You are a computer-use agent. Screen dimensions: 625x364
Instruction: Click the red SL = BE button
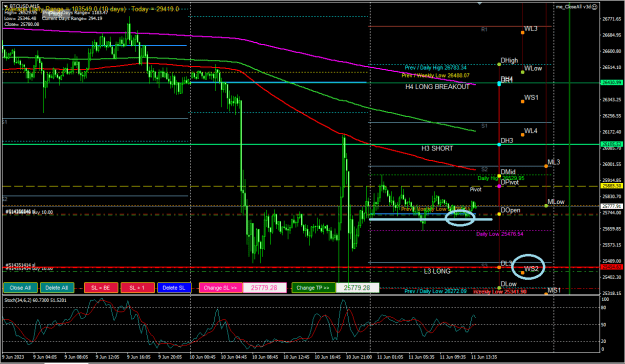tap(101, 287)
